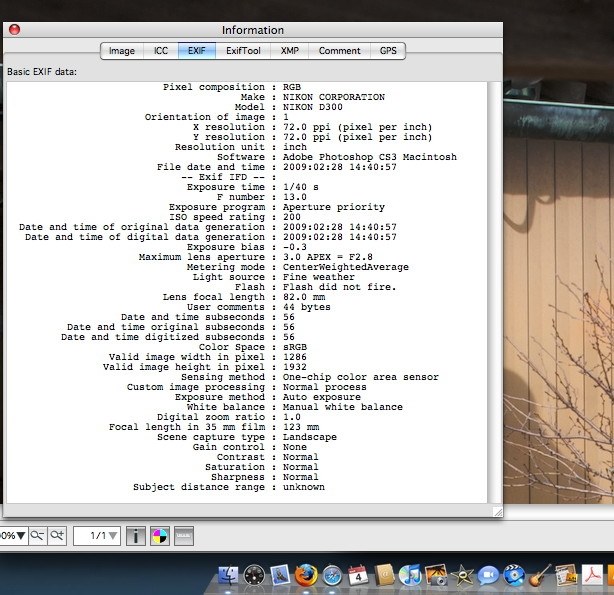Switch to the Image tab
The height and width of the screenshot is (595, 614).
(x=122, y=51)
